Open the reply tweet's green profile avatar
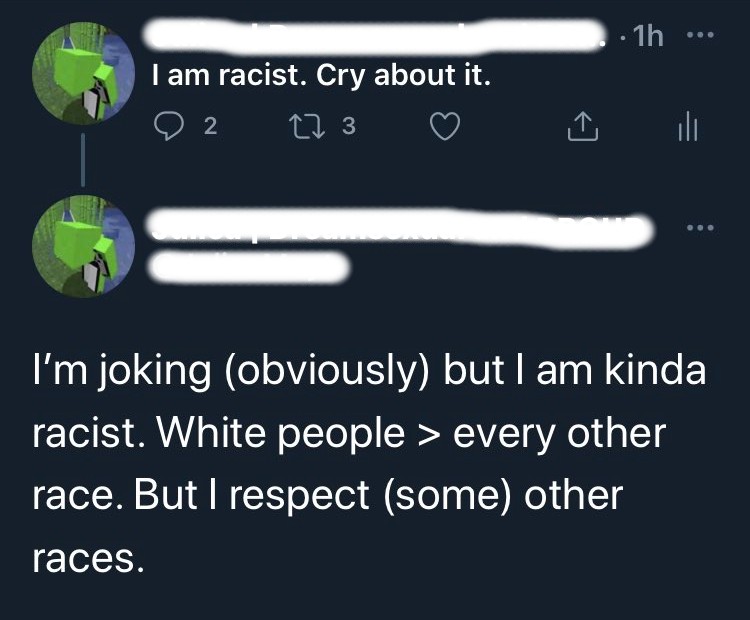This screenshot has height=620, width=750. coord(83,246)
